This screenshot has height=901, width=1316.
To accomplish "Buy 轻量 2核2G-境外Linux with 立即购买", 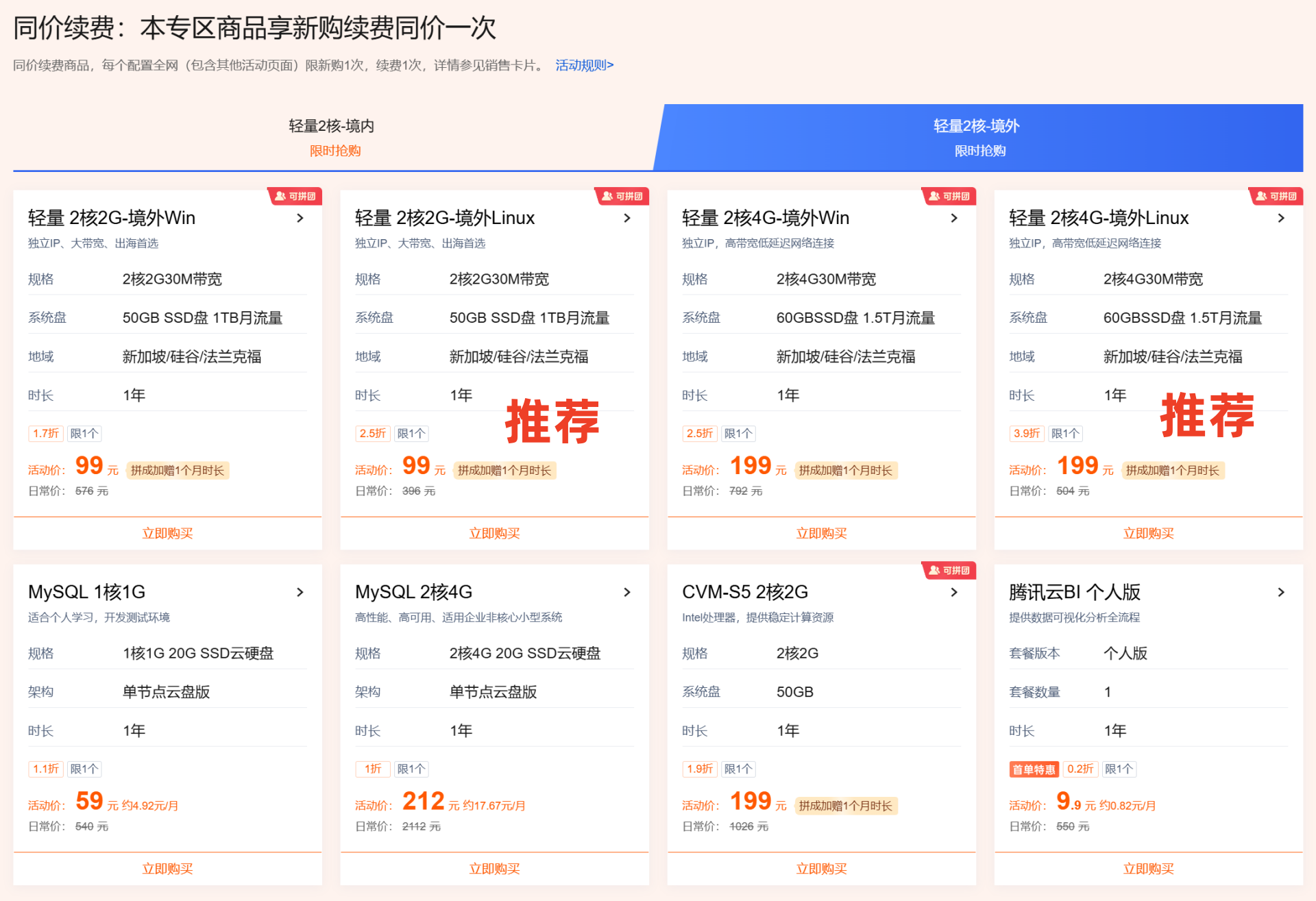I will click(x=494, y=533).
